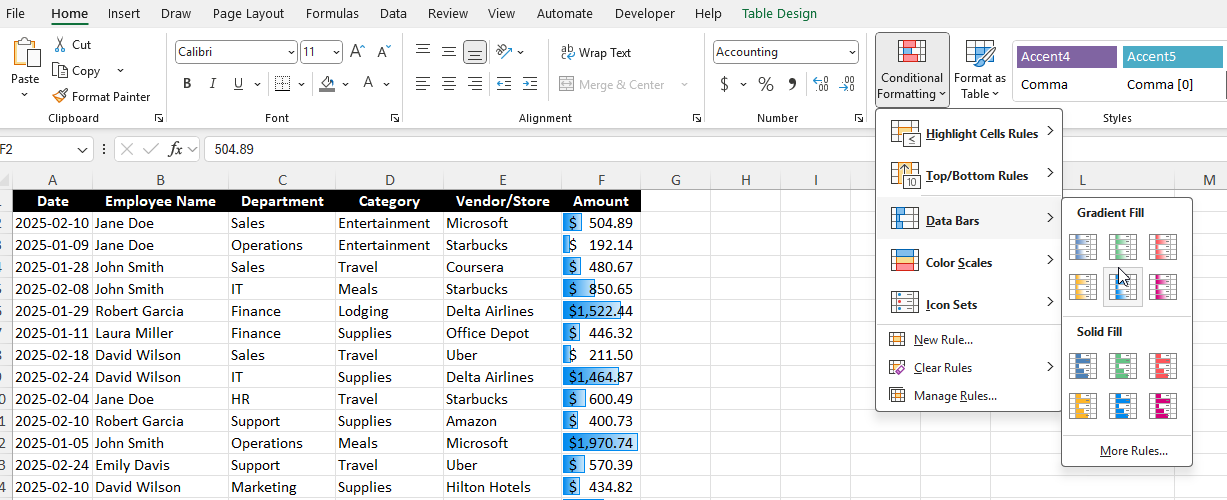Select Align Right icon

pyautogui.click(x=475, y=84)
